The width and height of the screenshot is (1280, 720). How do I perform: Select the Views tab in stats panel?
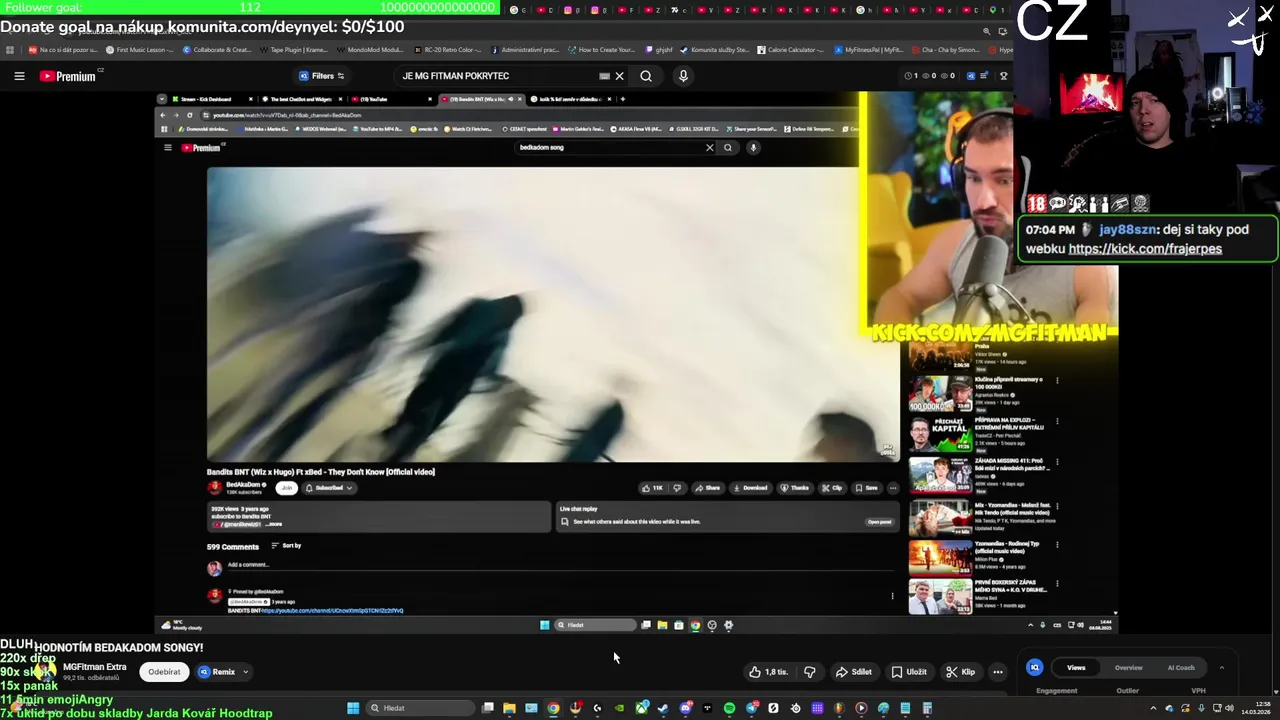(x=1076, y=667)
